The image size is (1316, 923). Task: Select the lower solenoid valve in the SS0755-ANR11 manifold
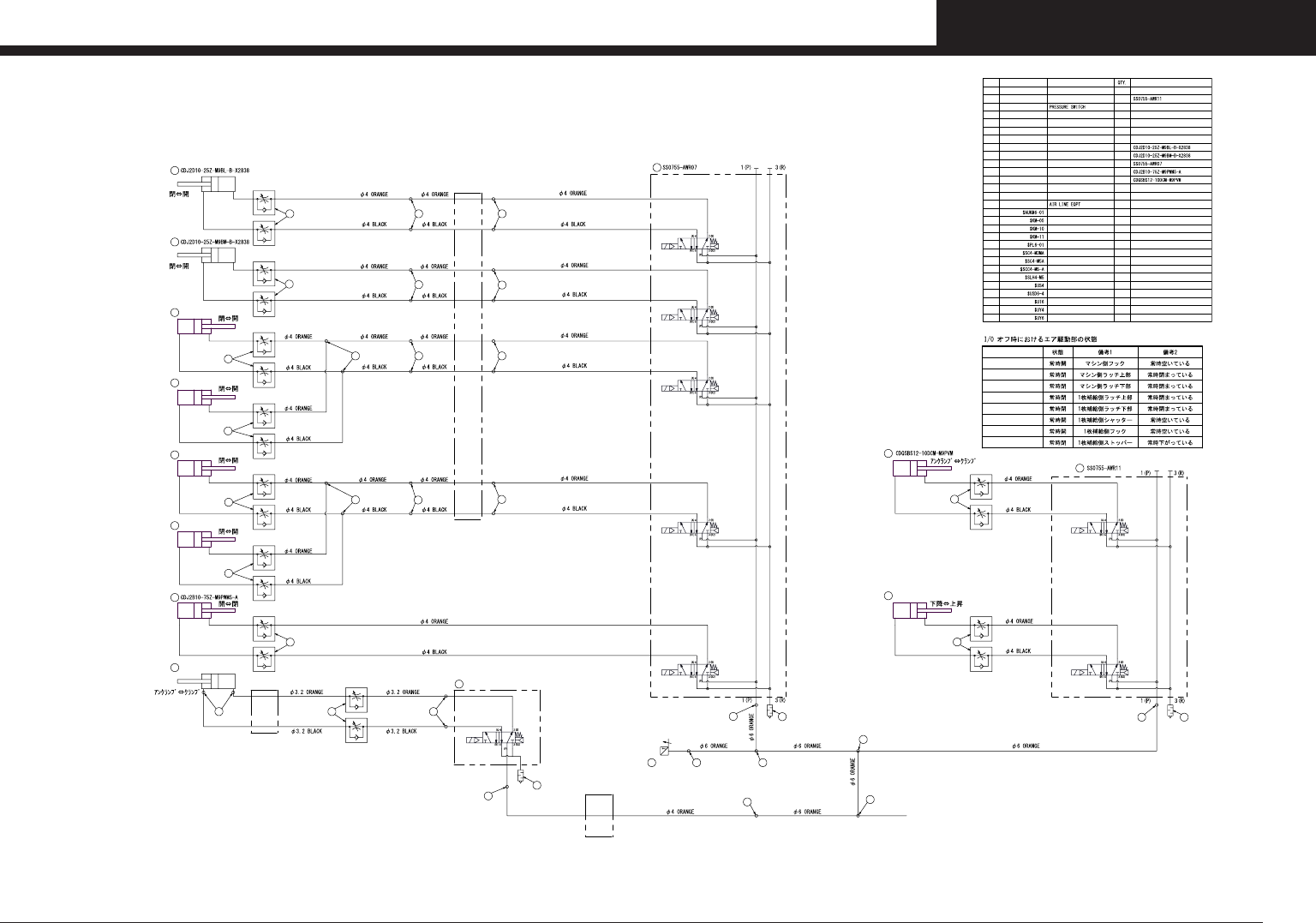coord(1100,670)
